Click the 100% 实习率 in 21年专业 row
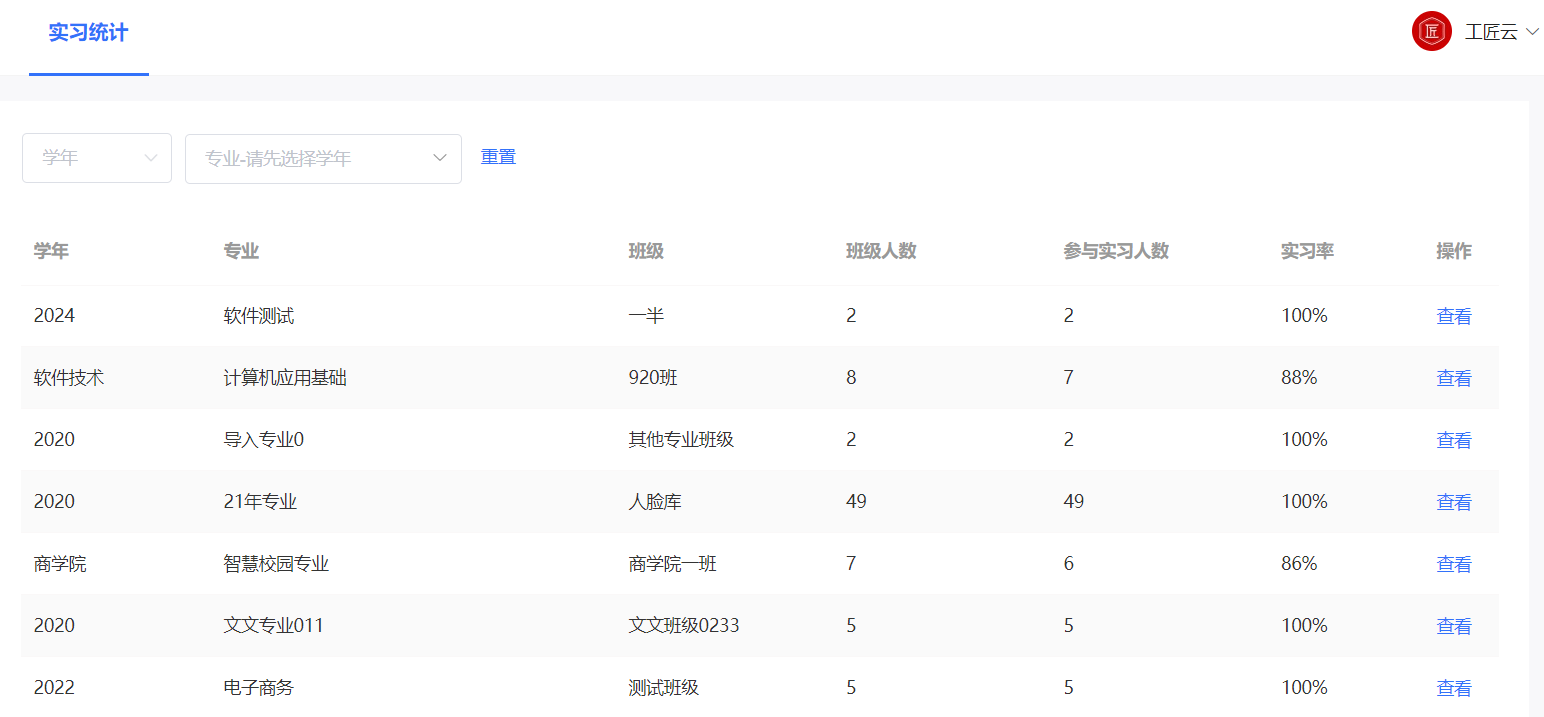This screenshot has width=1544, height=717. click(1303, 501)
